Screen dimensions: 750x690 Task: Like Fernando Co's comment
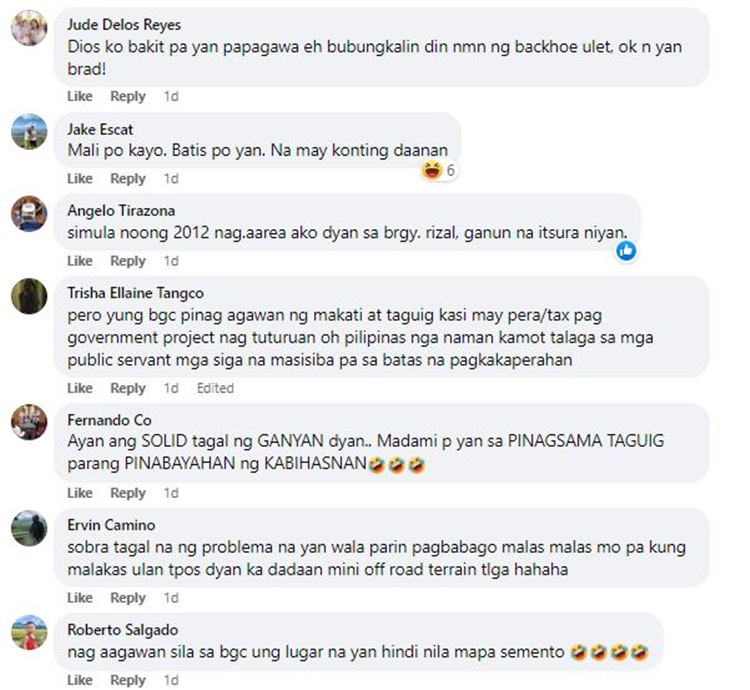80,493
